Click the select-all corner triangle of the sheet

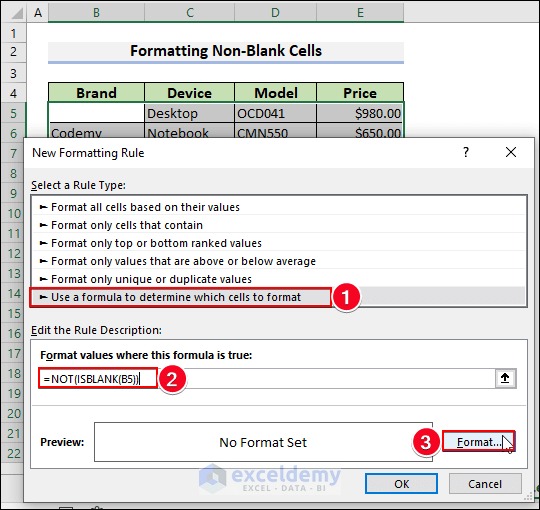(x=16, y=13)
